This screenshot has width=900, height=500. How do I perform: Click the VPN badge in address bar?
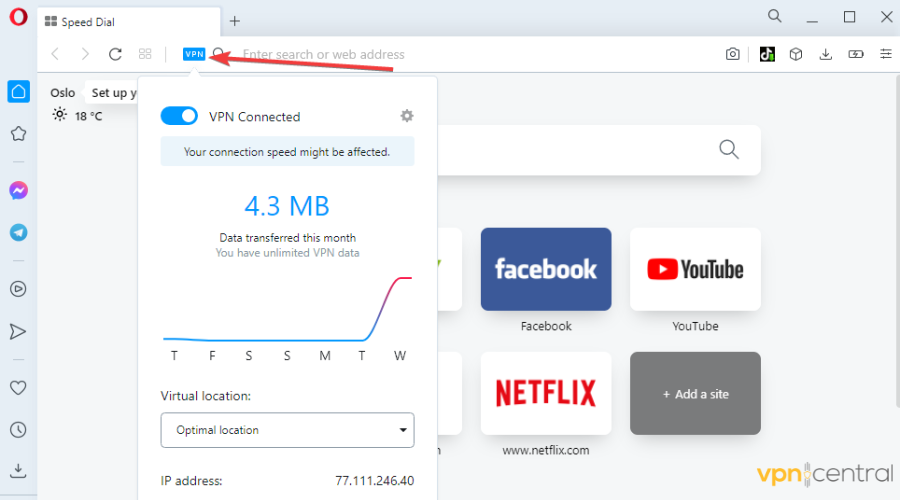pos(194,54)
